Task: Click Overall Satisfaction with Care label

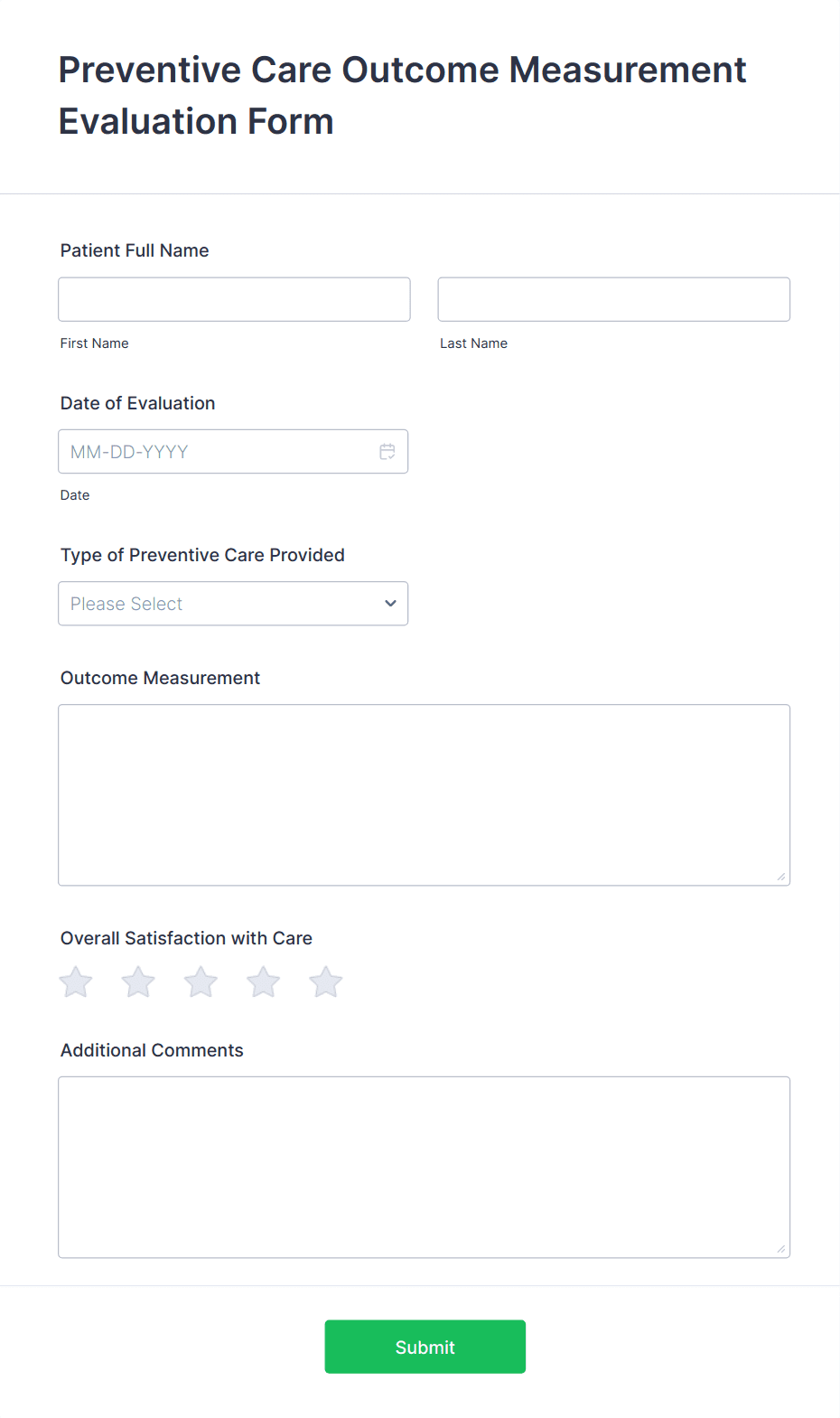Action: tap(186, 938)
